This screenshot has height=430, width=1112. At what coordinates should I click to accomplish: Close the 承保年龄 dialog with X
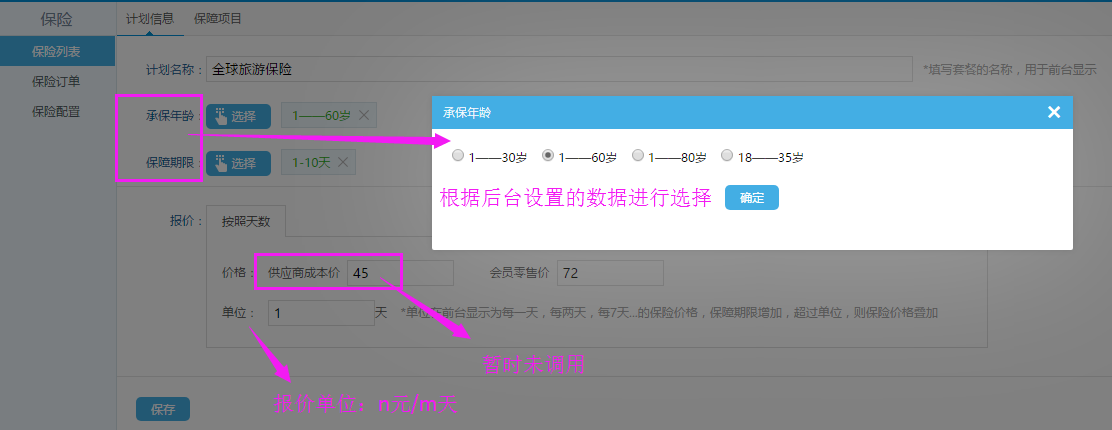(1053, 112)
